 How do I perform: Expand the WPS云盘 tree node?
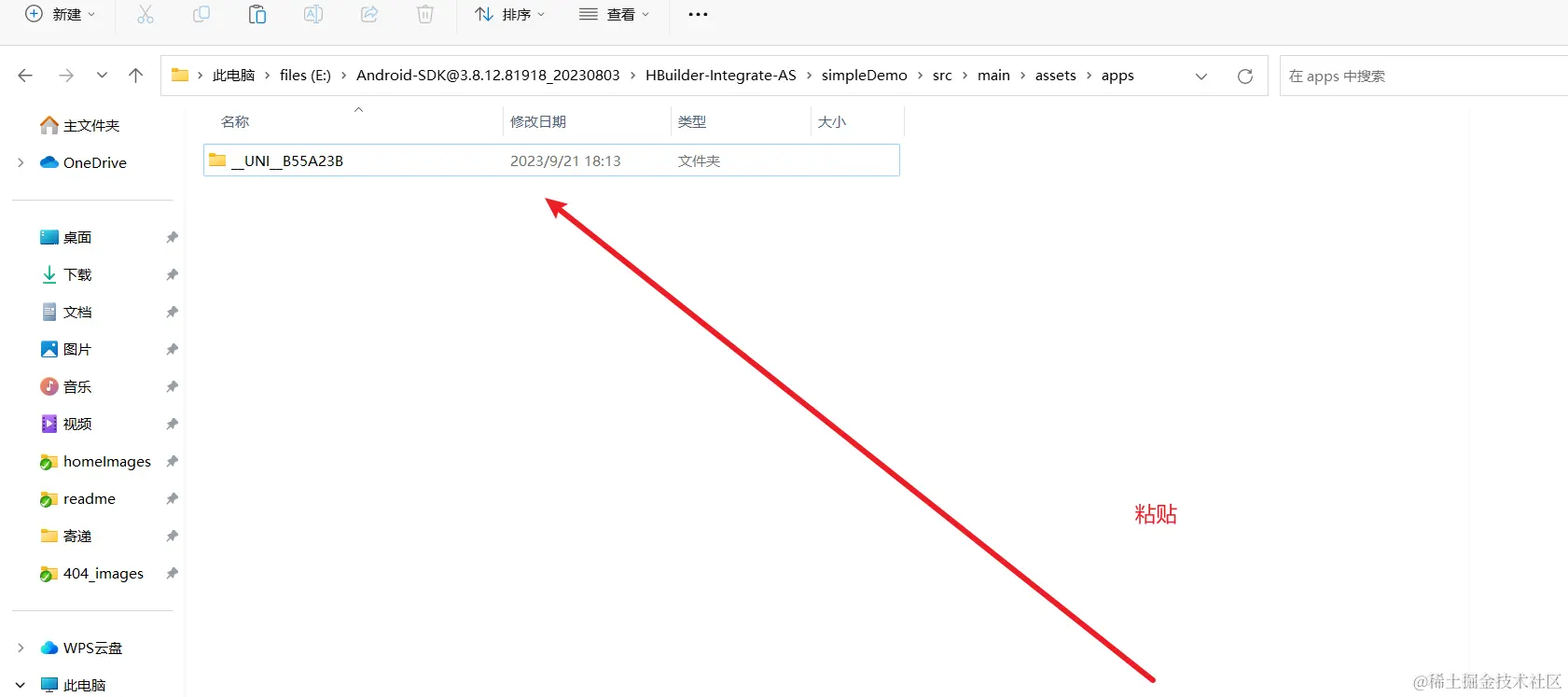[21, 648]
